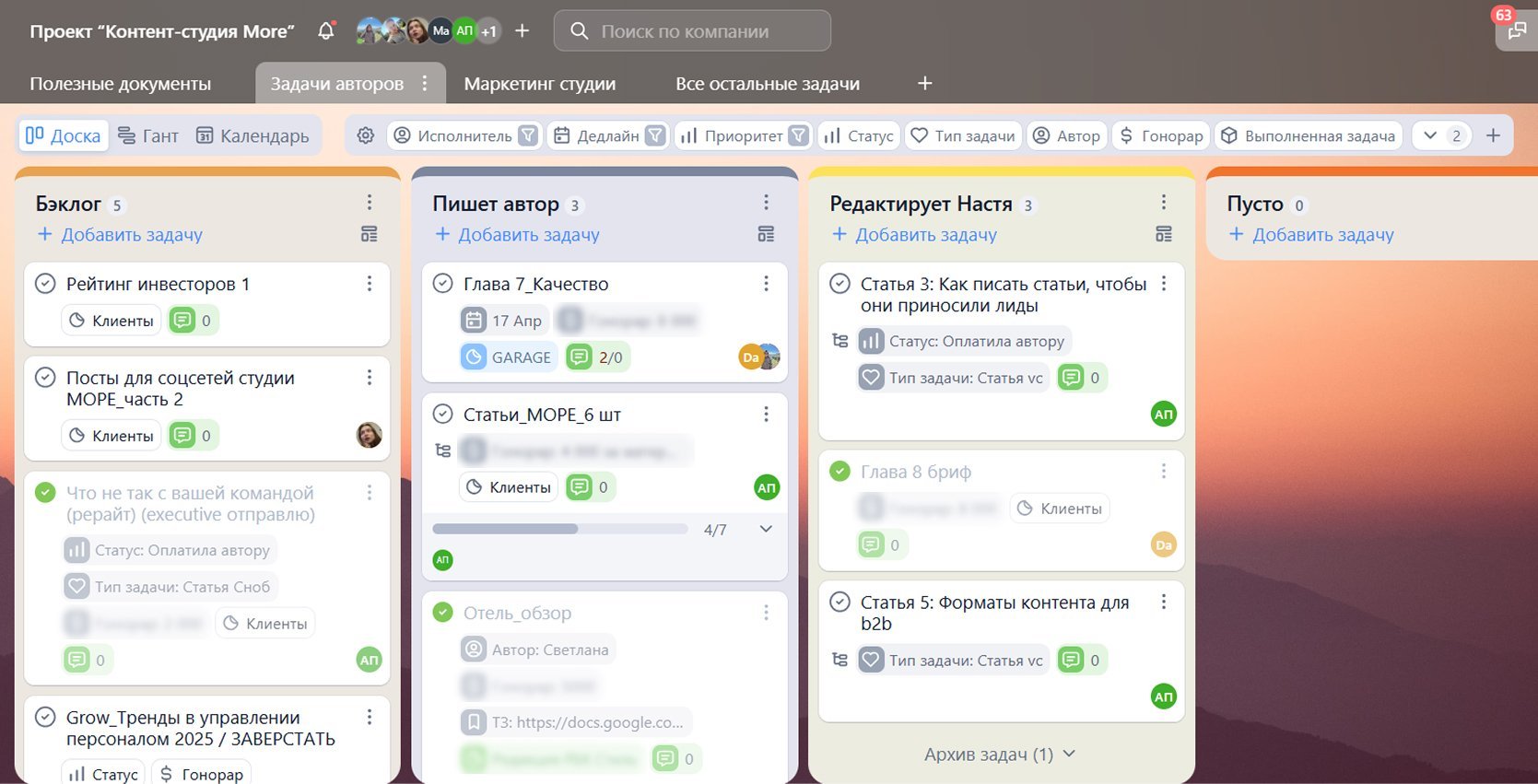This screenshot has height=784, width=1538.
Task: Add a task to Пишет автор column
Action: click(x=517, y=235)
